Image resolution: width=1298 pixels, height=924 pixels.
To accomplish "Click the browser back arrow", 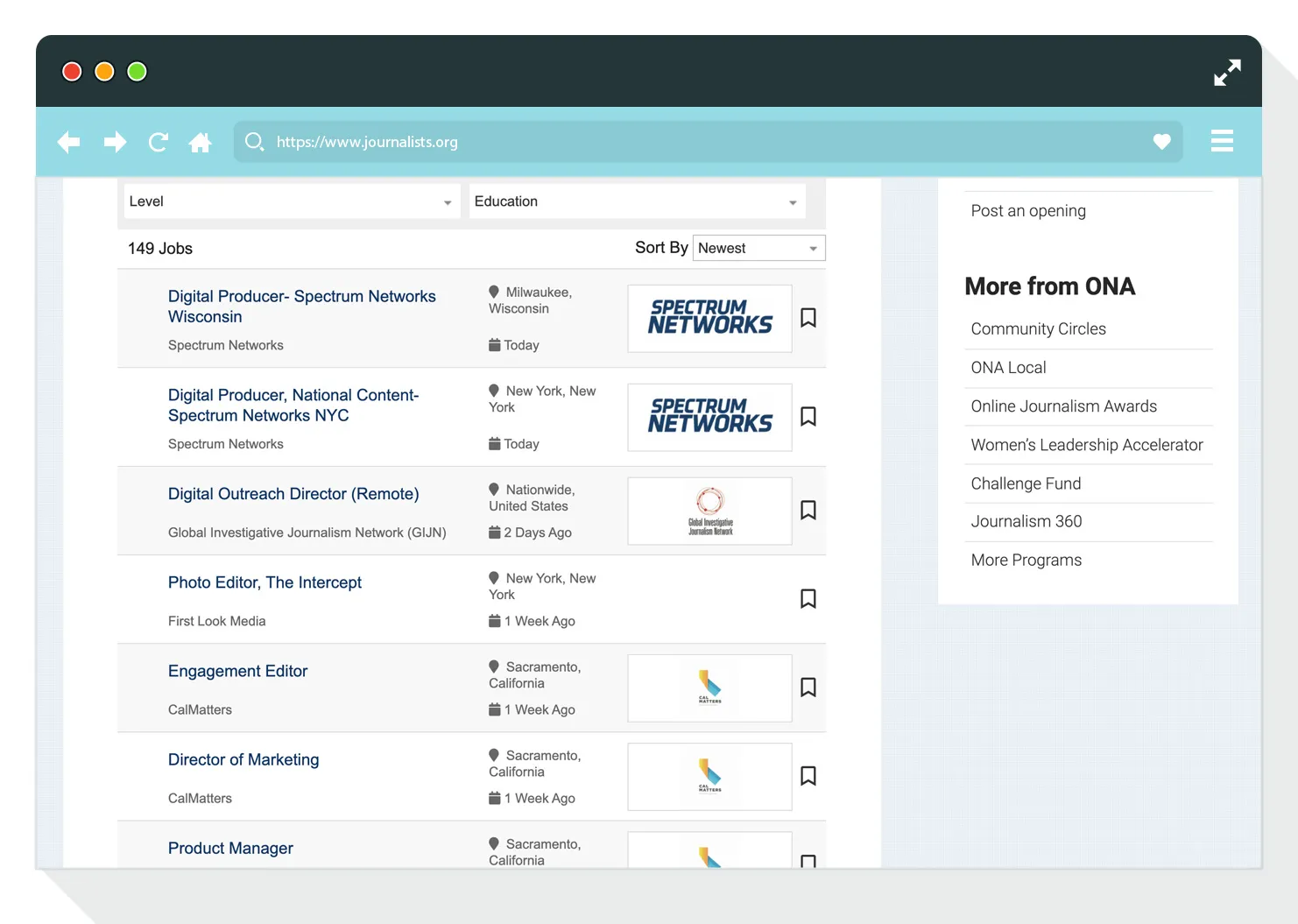I will [68, 142].
